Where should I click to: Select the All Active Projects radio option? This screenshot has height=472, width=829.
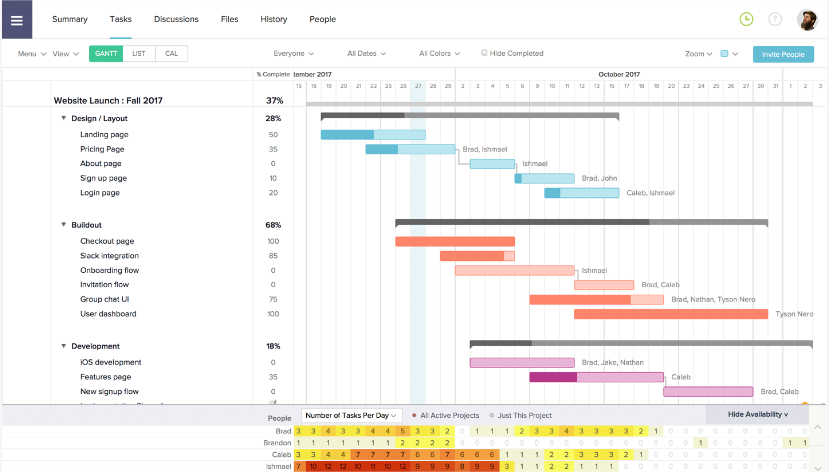(414, 415)
